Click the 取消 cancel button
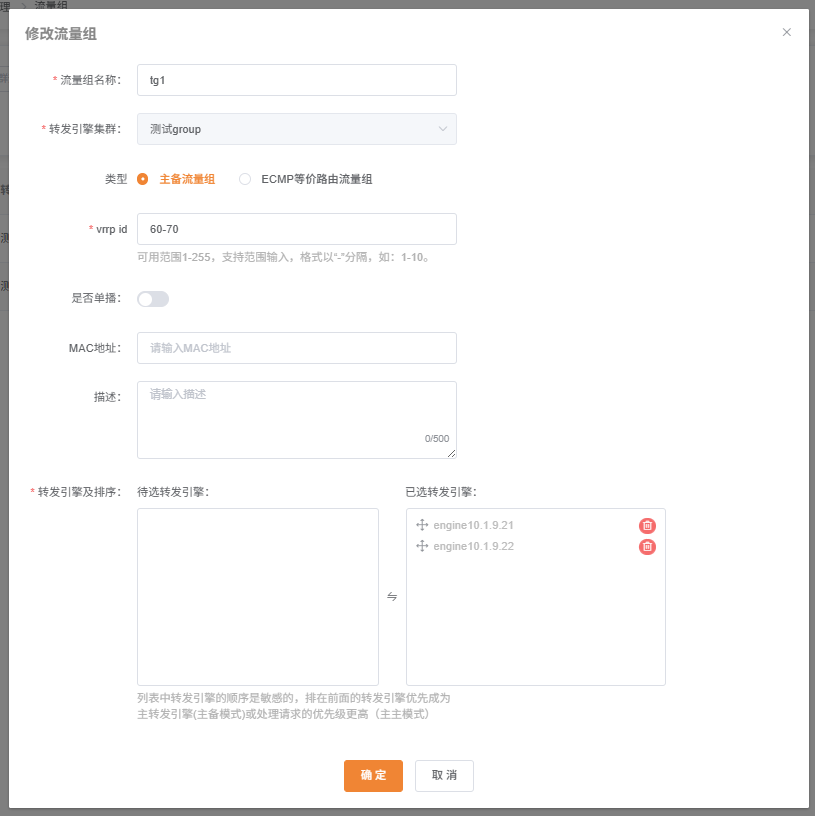 coord(444,775)
